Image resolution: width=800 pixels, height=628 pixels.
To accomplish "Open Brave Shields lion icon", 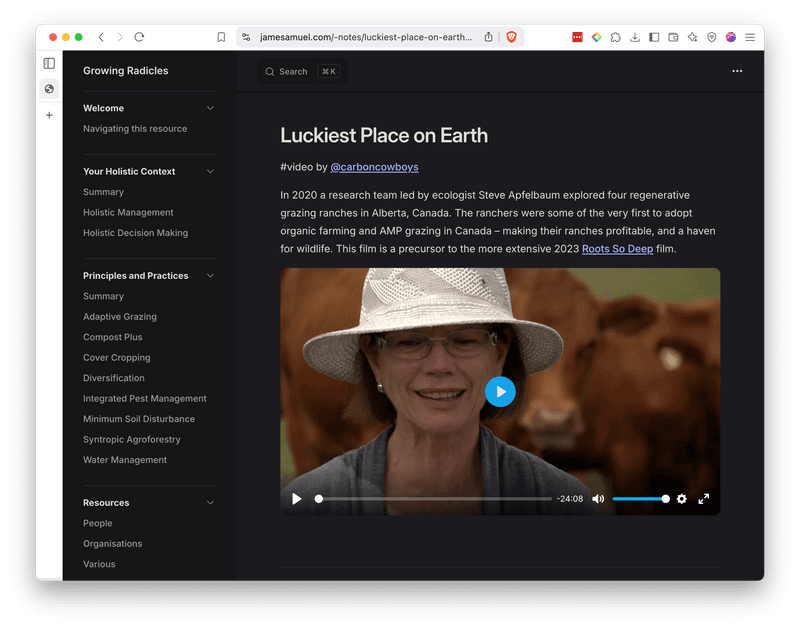I will [511, 37].
